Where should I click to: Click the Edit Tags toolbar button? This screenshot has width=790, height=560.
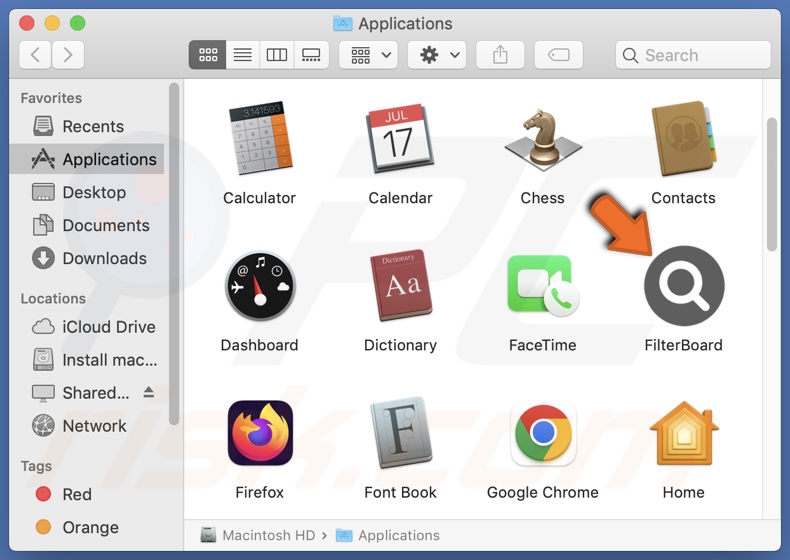(x=558, y=54)
